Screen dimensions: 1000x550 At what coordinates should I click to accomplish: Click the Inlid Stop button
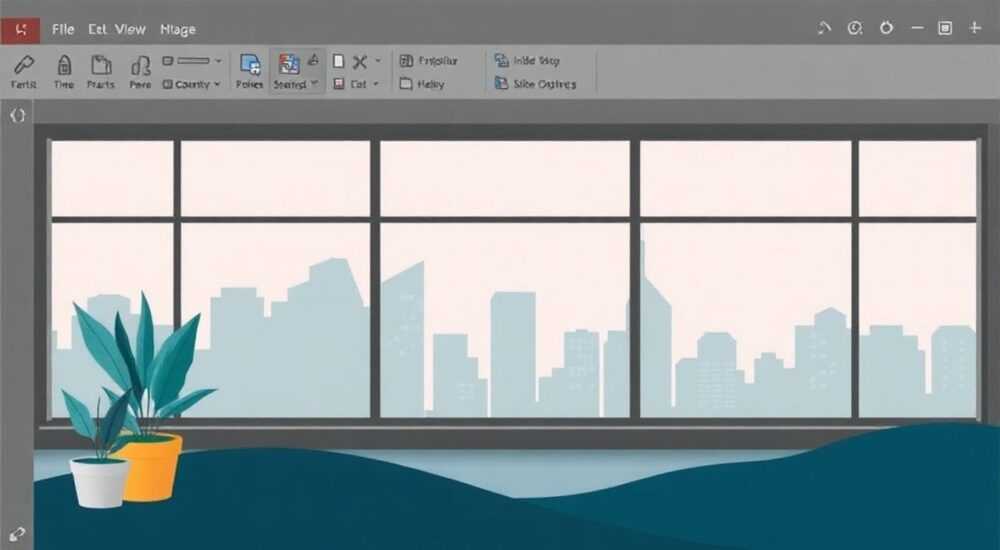point(527,61)
